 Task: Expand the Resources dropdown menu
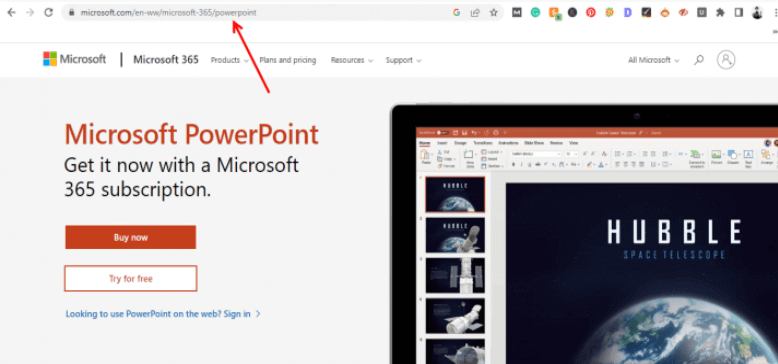[x=352, y=60]
